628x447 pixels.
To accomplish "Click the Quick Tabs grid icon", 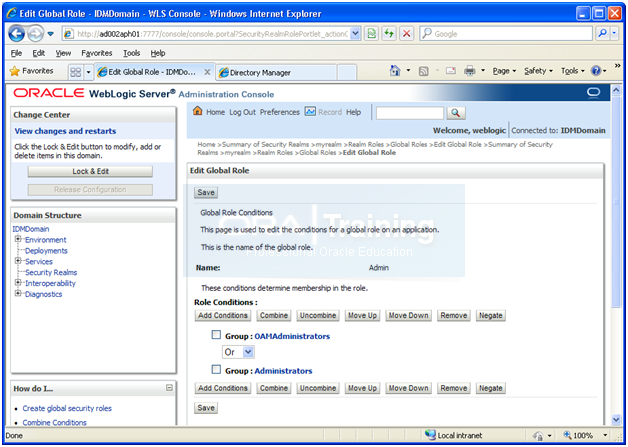I will tap(75, 72).
